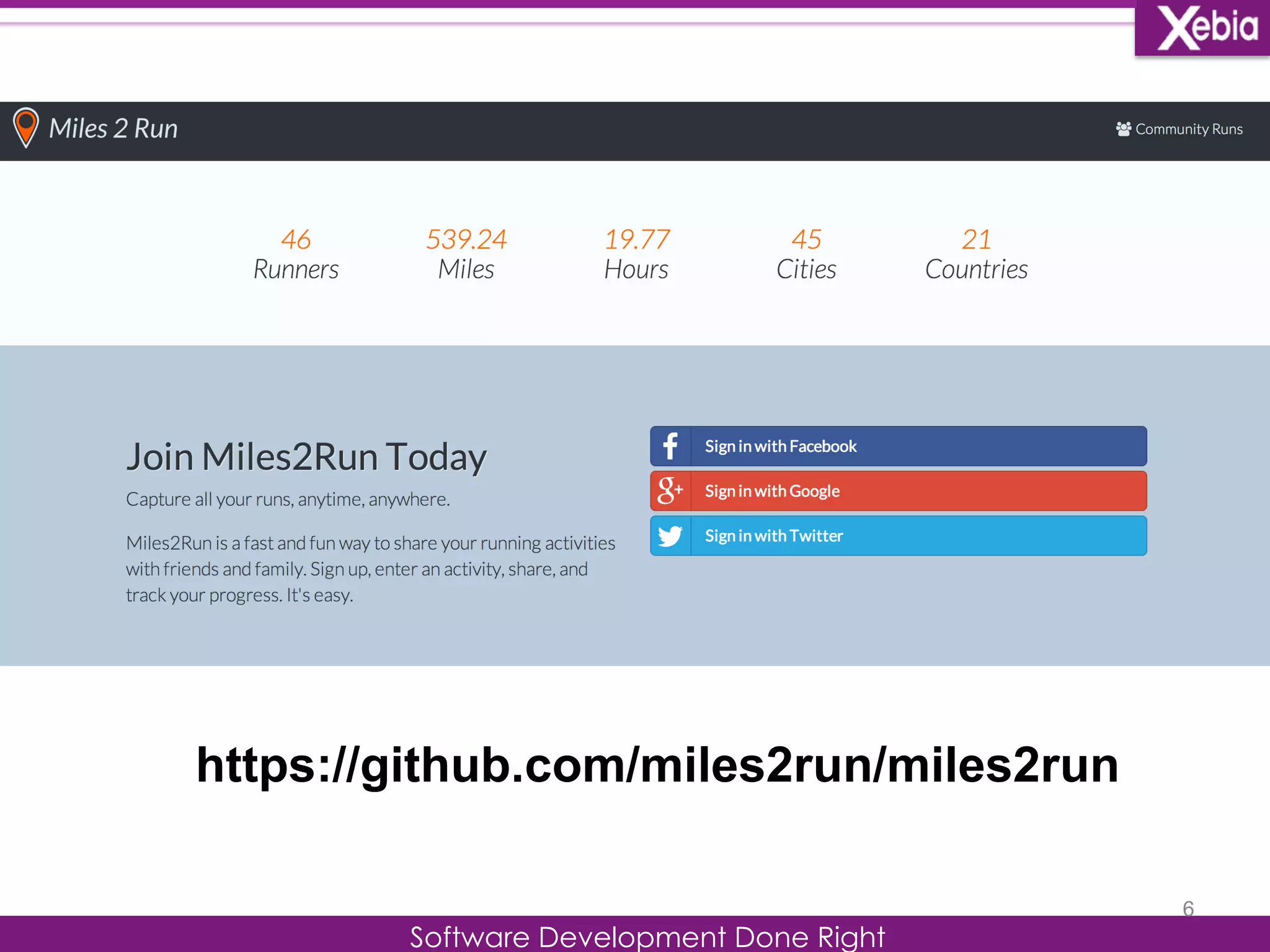Open the Community Runs menu link
The width and height of the screenshot is (1270, 952).
(1188, 129)
